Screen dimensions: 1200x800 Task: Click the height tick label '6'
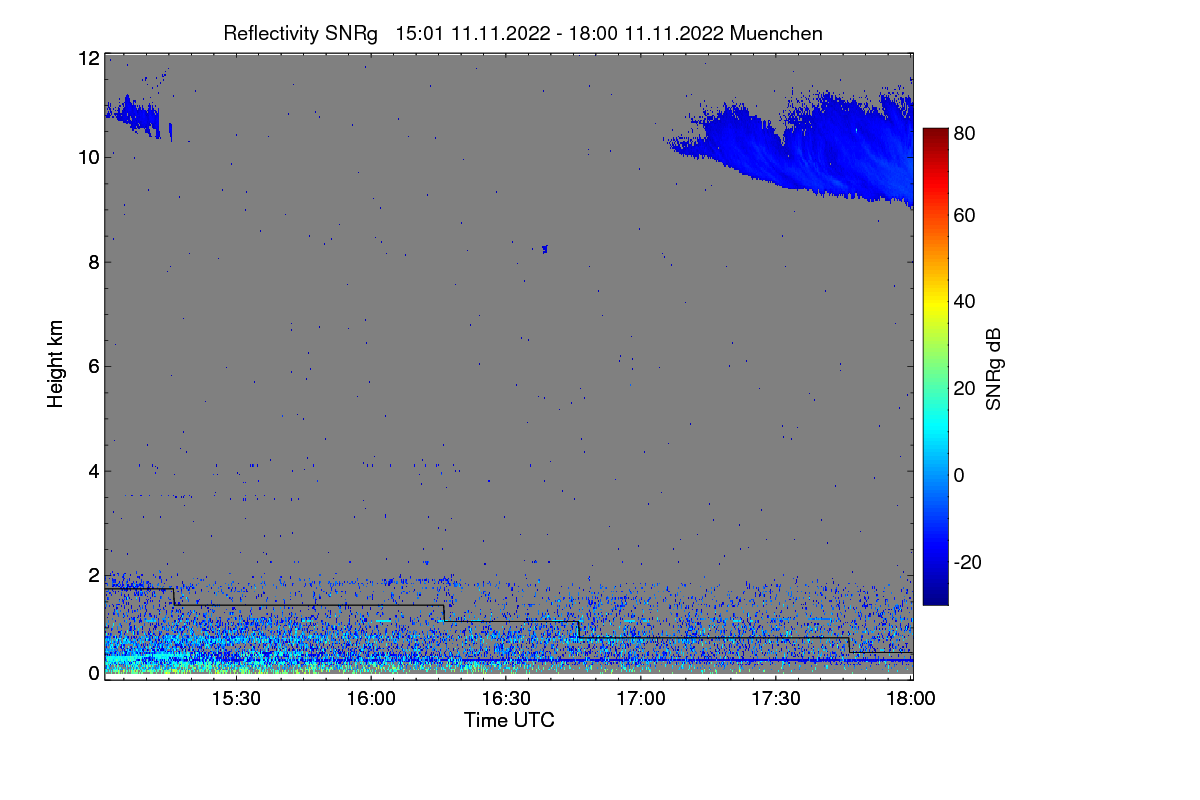coord(93,366)
